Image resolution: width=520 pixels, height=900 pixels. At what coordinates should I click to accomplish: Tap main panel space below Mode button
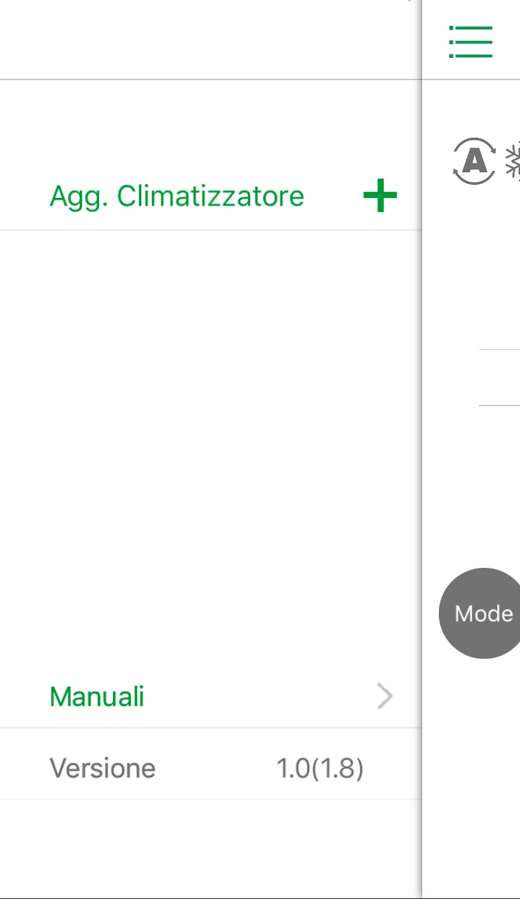click(472, 775)
